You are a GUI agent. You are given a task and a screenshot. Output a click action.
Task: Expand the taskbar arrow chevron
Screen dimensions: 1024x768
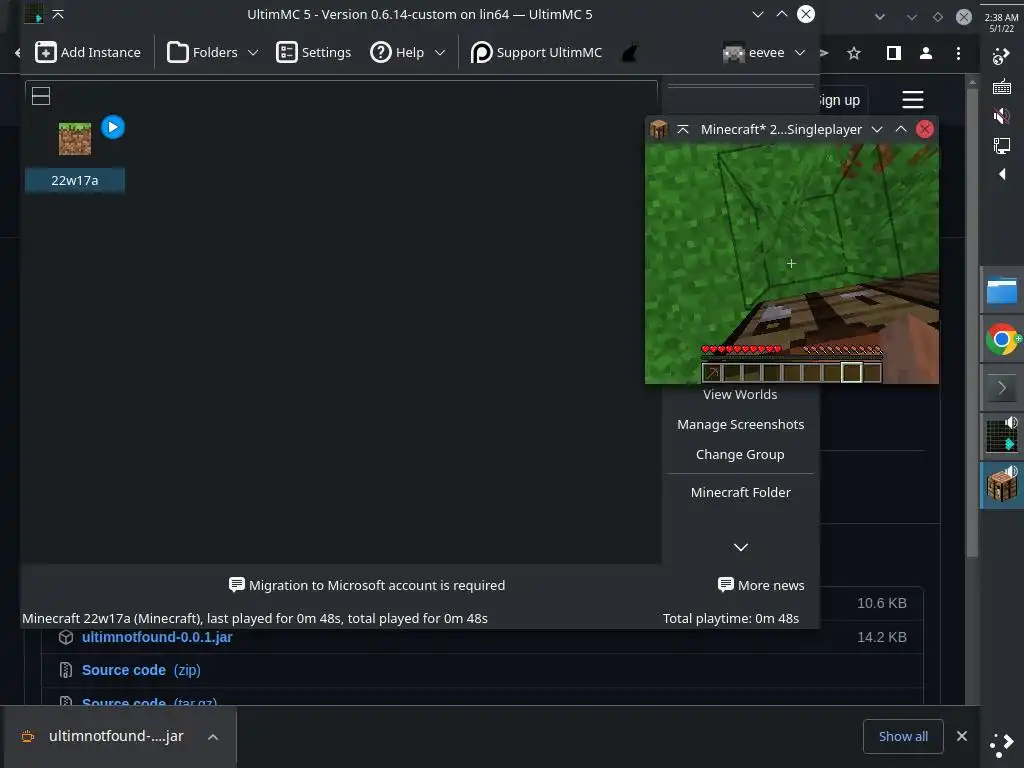1002,388
